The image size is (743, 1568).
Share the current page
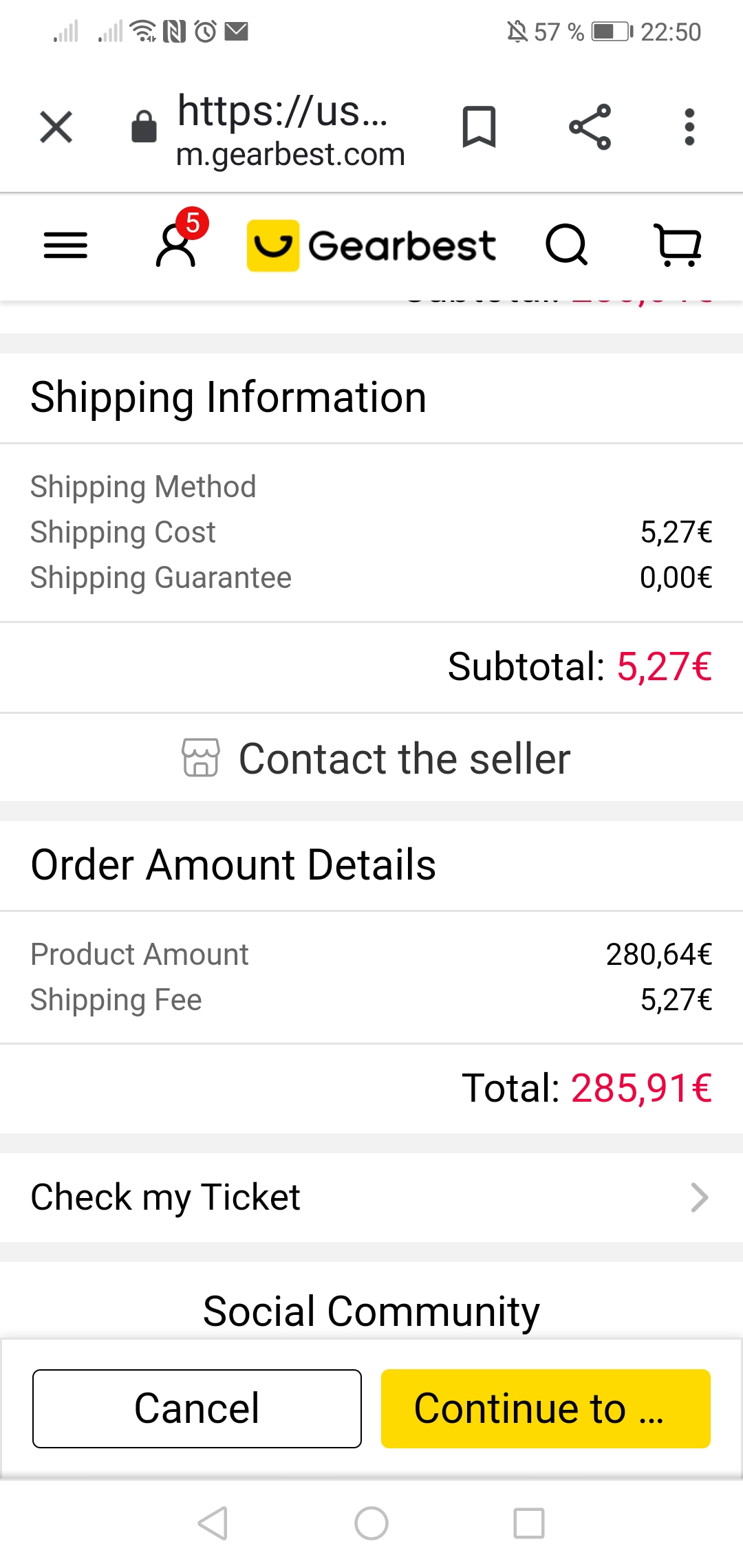(x=590, y=127)
